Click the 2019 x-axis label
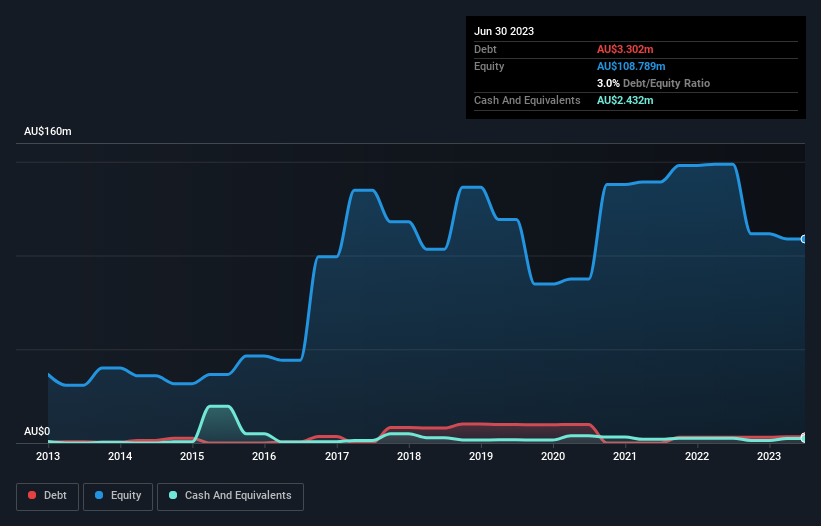Screen dimensions: 821x526 [481, 456]
